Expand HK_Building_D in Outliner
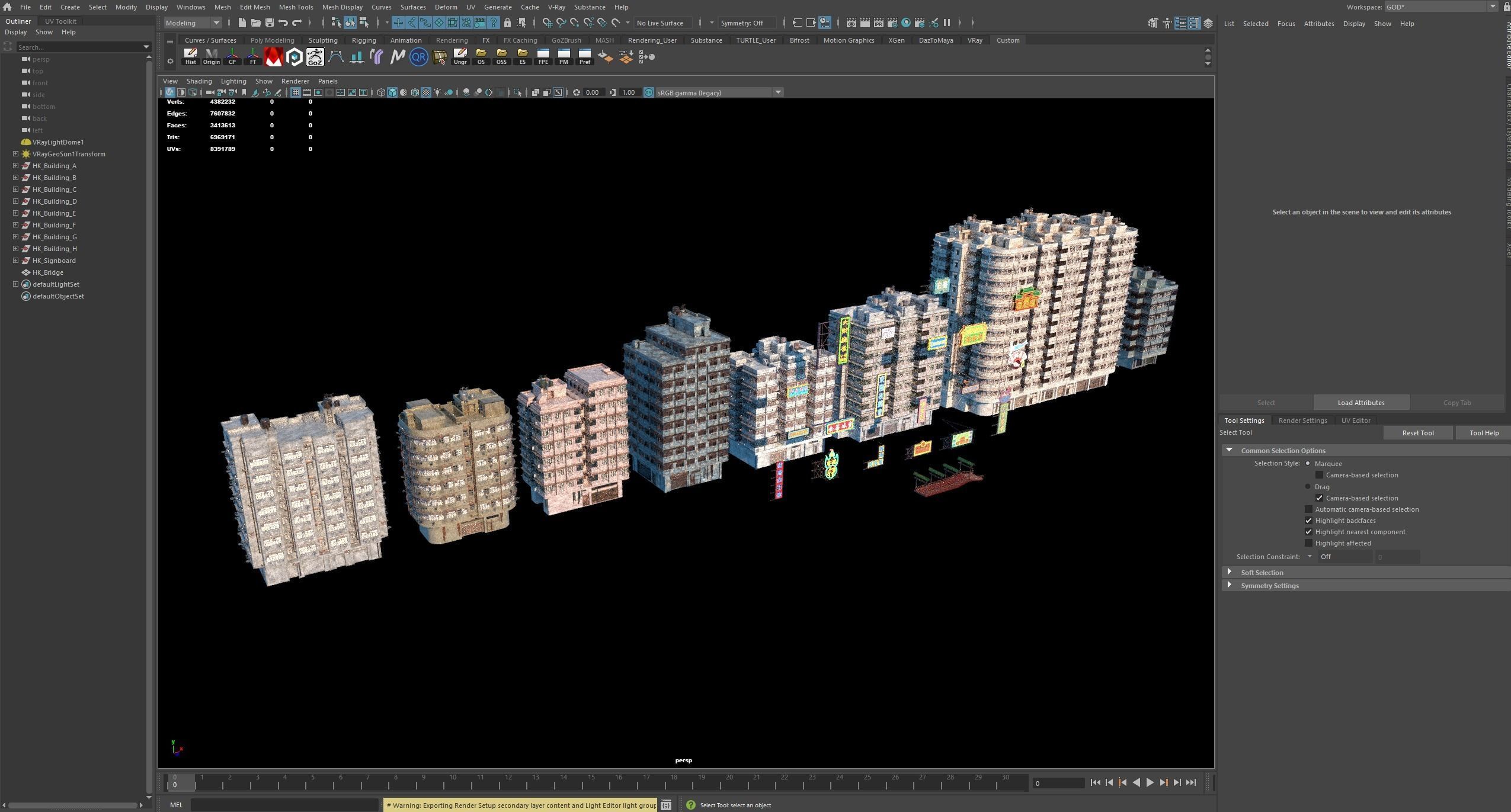The image size is (1511, 812). (x=15, y=201)
